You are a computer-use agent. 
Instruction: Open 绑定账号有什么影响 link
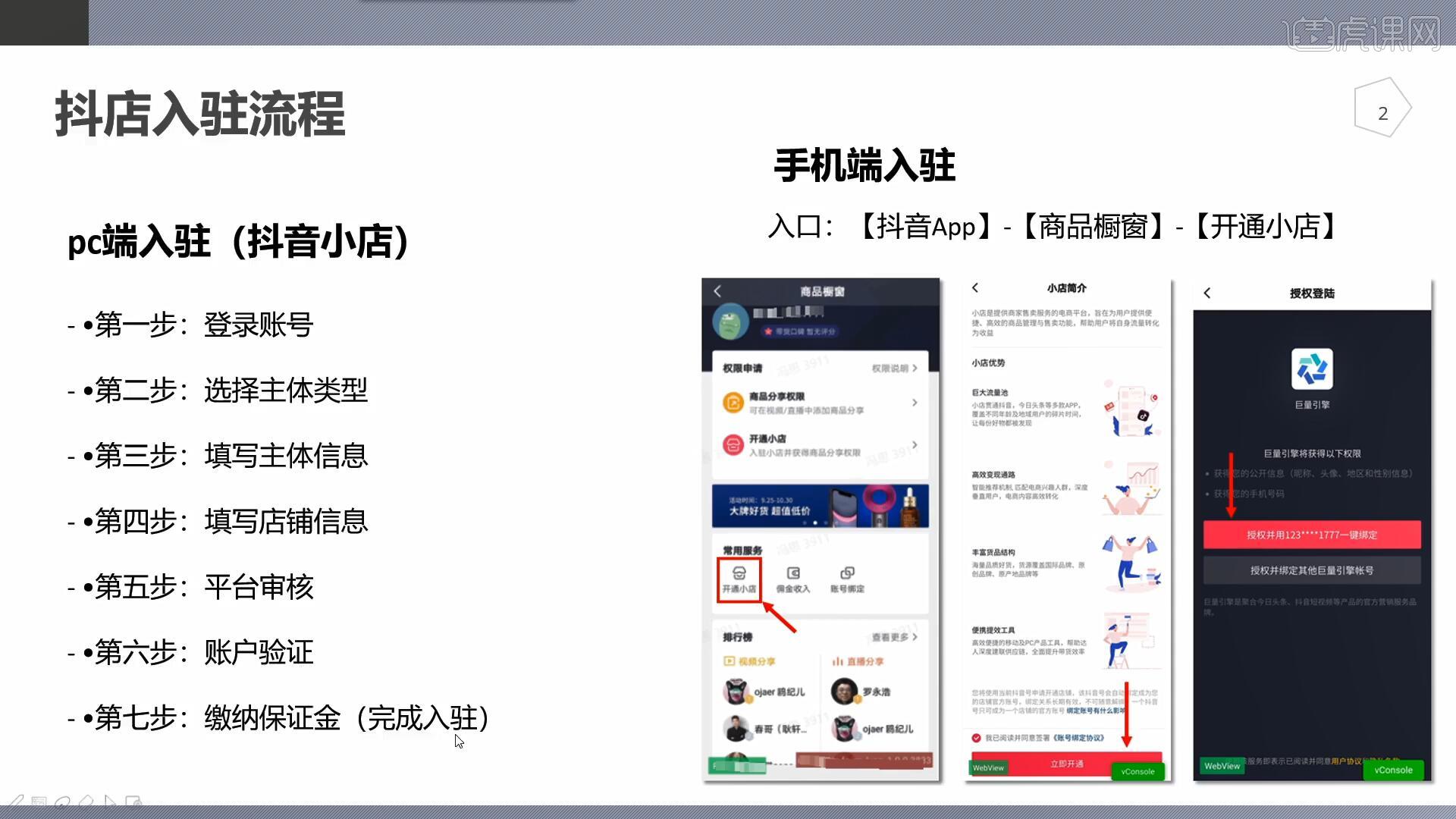[1095, 711]
